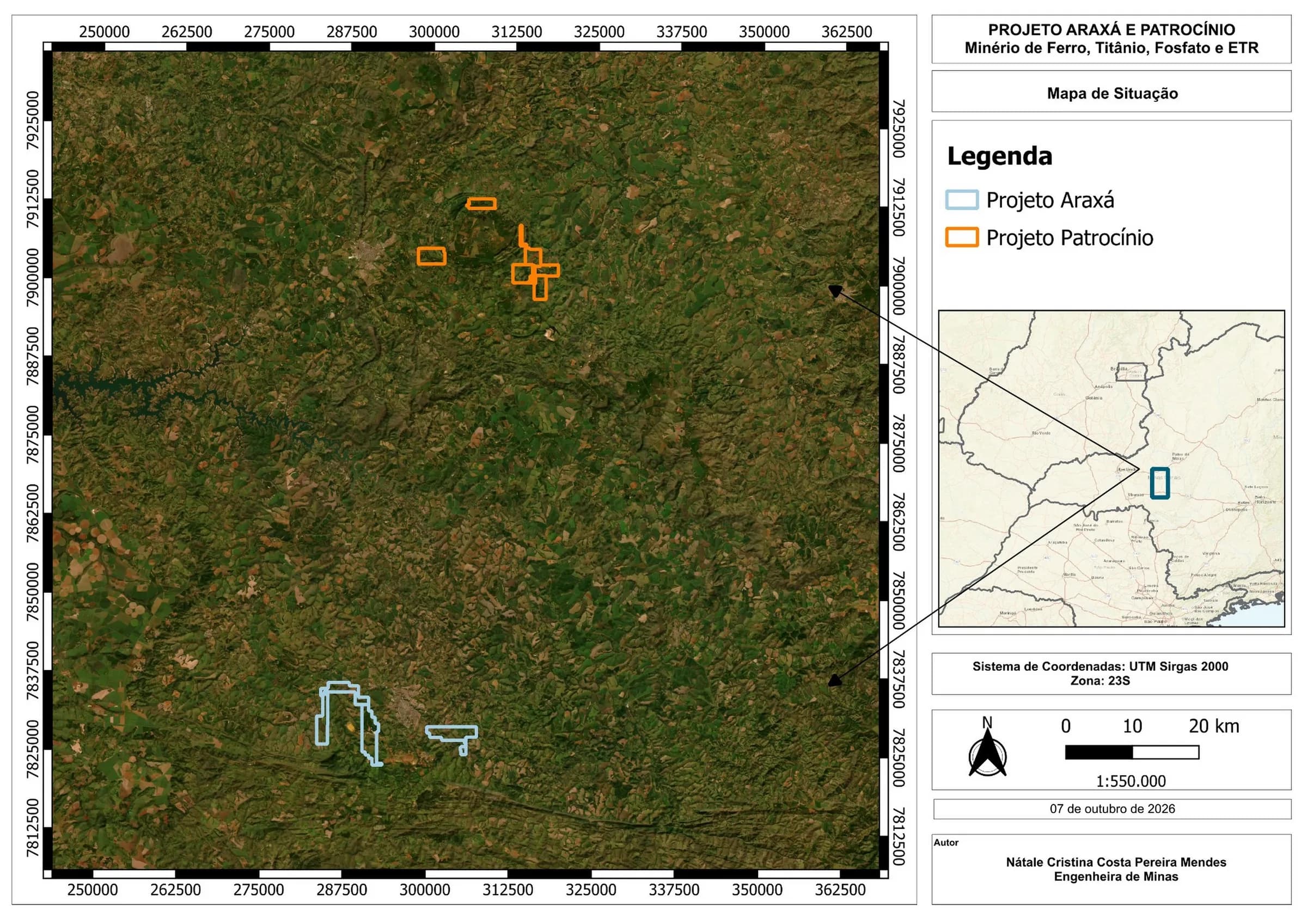The width and height of the screenshot is (1307, 924).
Task: Select the teal study-area rectangle in inset map
Action: click(1159, 484)
